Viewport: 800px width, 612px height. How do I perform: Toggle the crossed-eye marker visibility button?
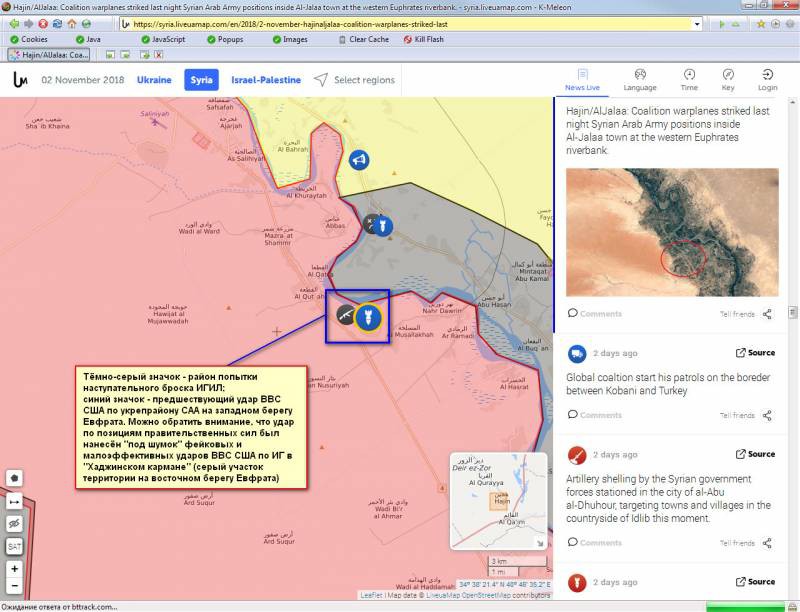pyautogui.click(x=15, y=524)
